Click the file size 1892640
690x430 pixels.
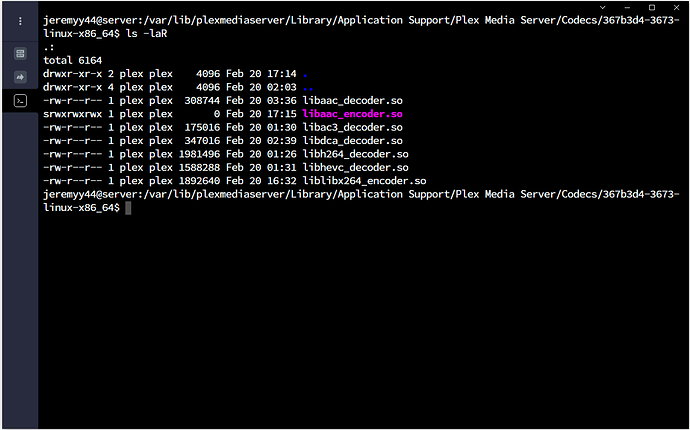(x=199, y=181)
